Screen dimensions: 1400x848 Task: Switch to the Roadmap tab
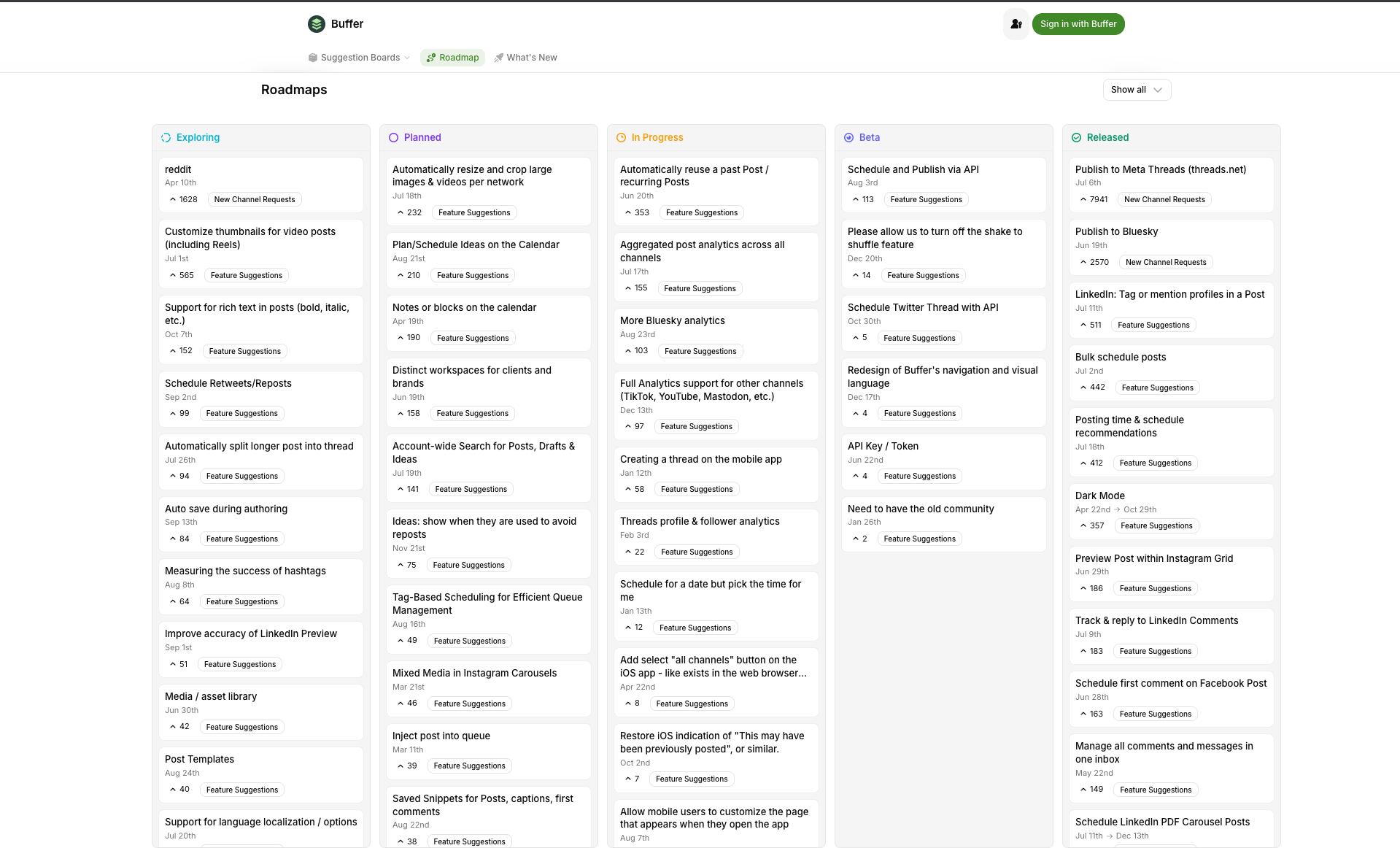[452, 58]
